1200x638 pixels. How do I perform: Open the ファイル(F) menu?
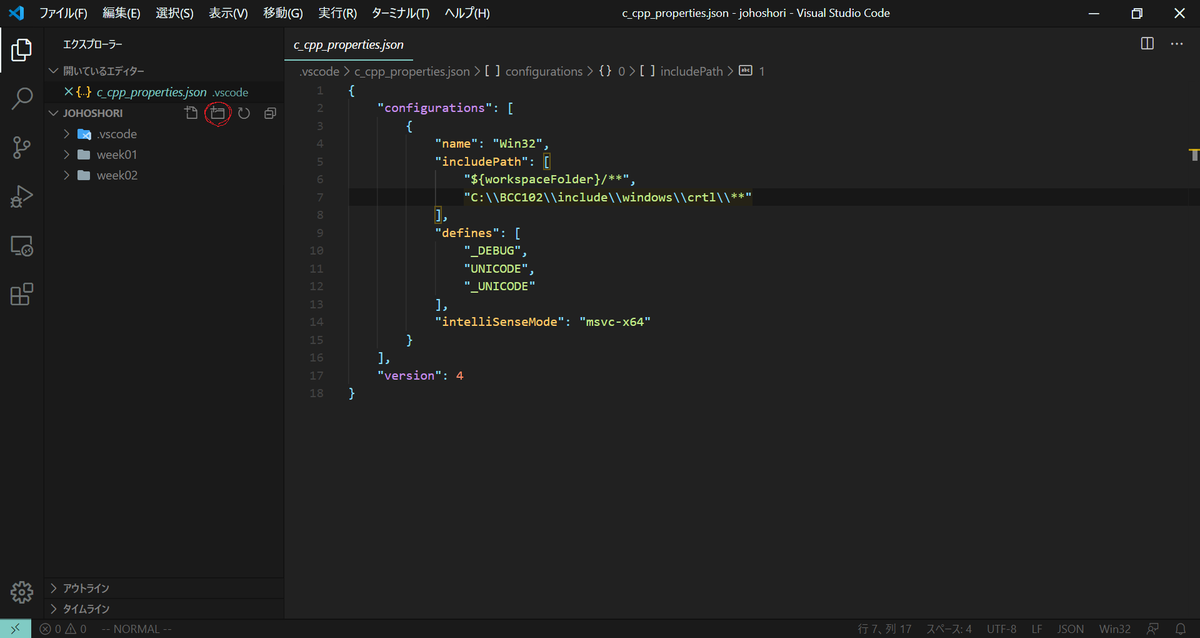pyautogui.click(x=63, y=13)
